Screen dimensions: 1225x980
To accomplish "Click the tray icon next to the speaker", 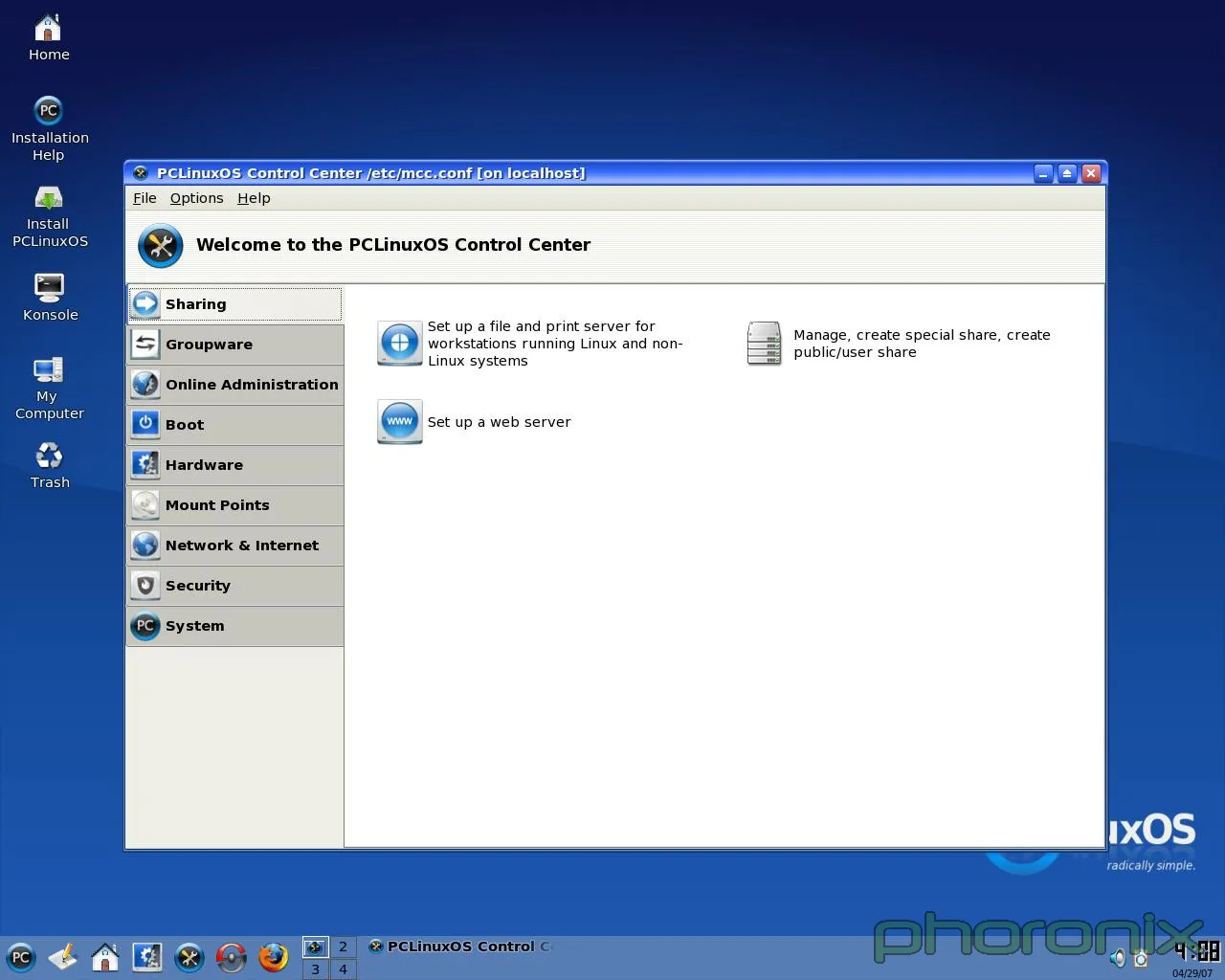I will (x=1141, y=957).
